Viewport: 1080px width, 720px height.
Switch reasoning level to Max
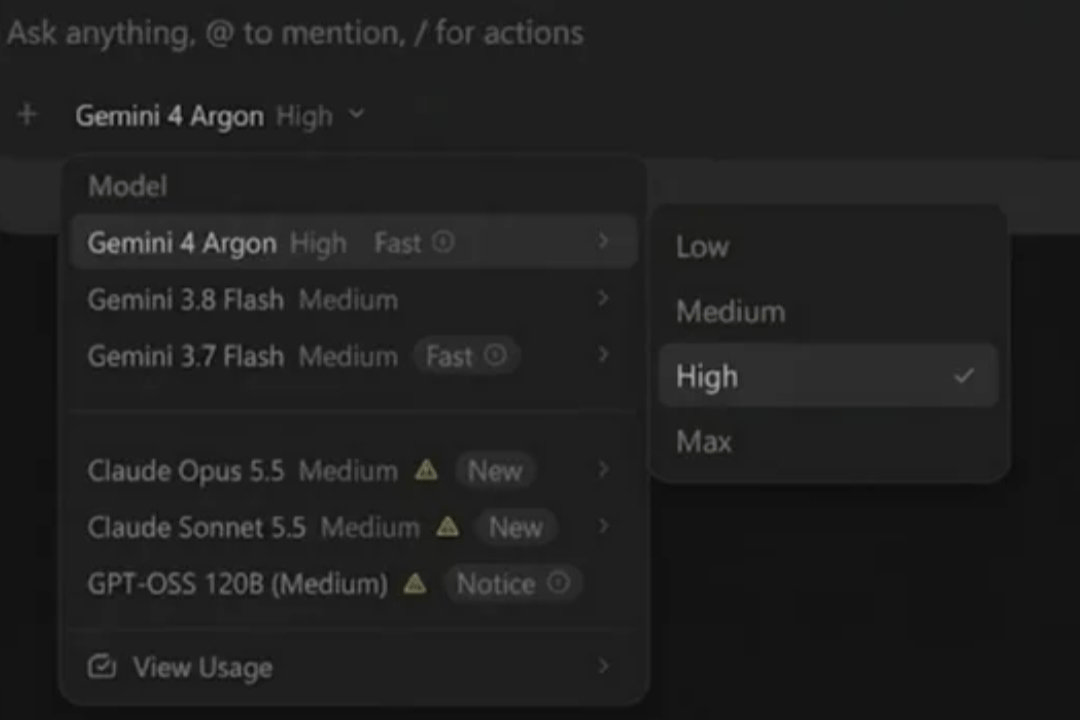point(828,441)
